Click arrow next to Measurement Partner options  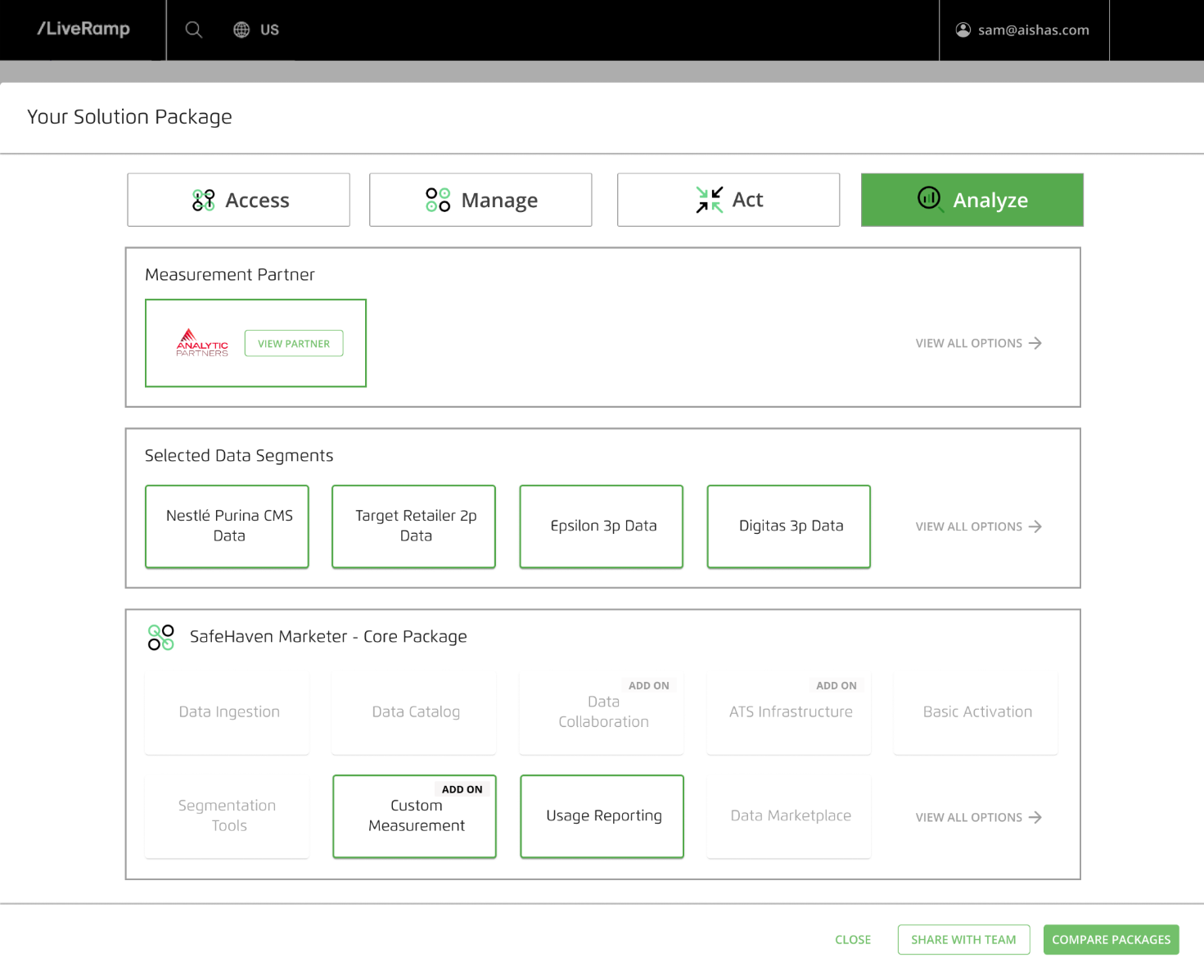[1035, 343]
